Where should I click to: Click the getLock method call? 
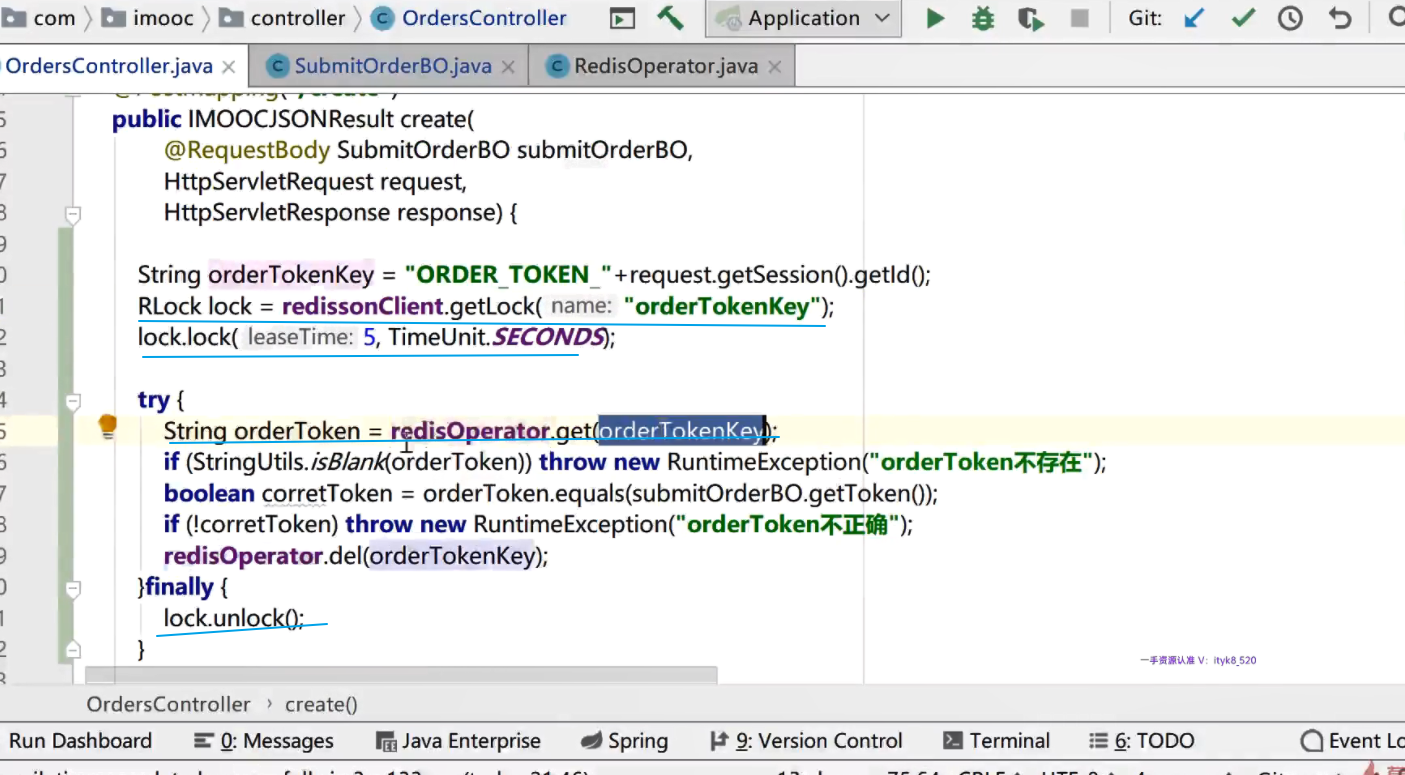coord(492,306)
